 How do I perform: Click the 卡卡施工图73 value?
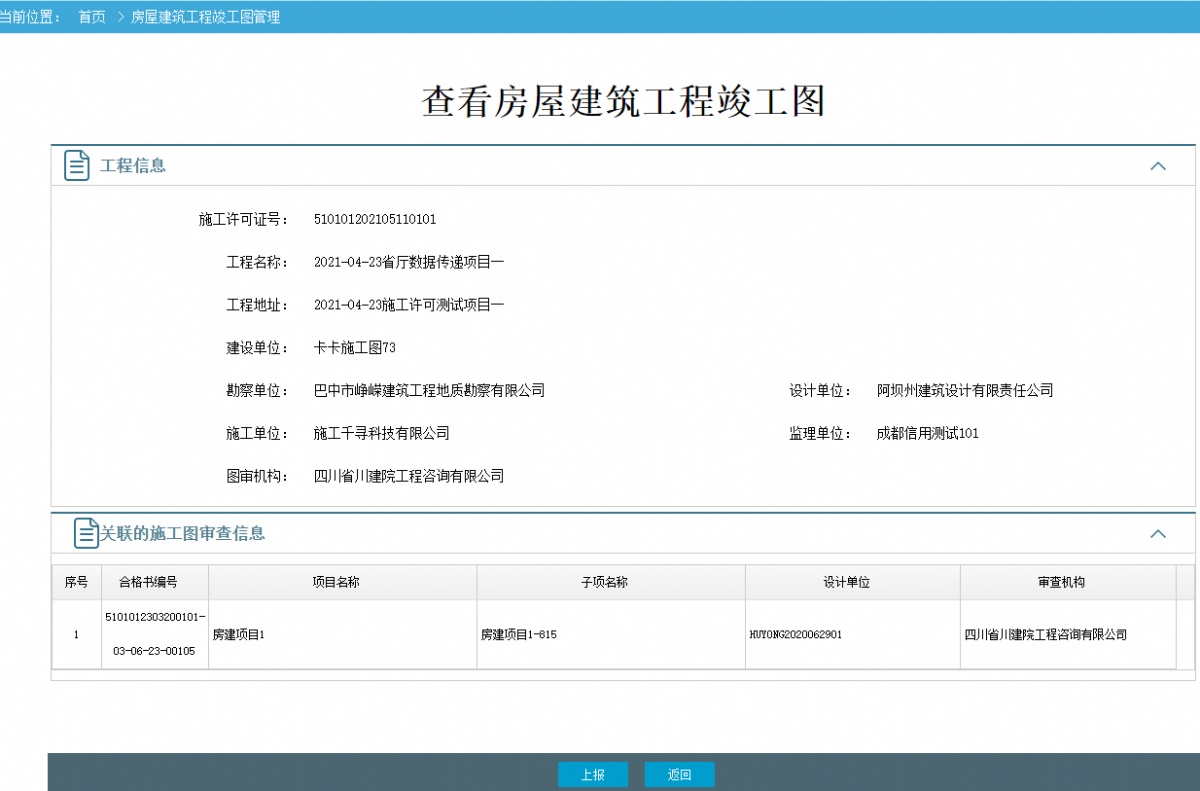pos(355,348)
